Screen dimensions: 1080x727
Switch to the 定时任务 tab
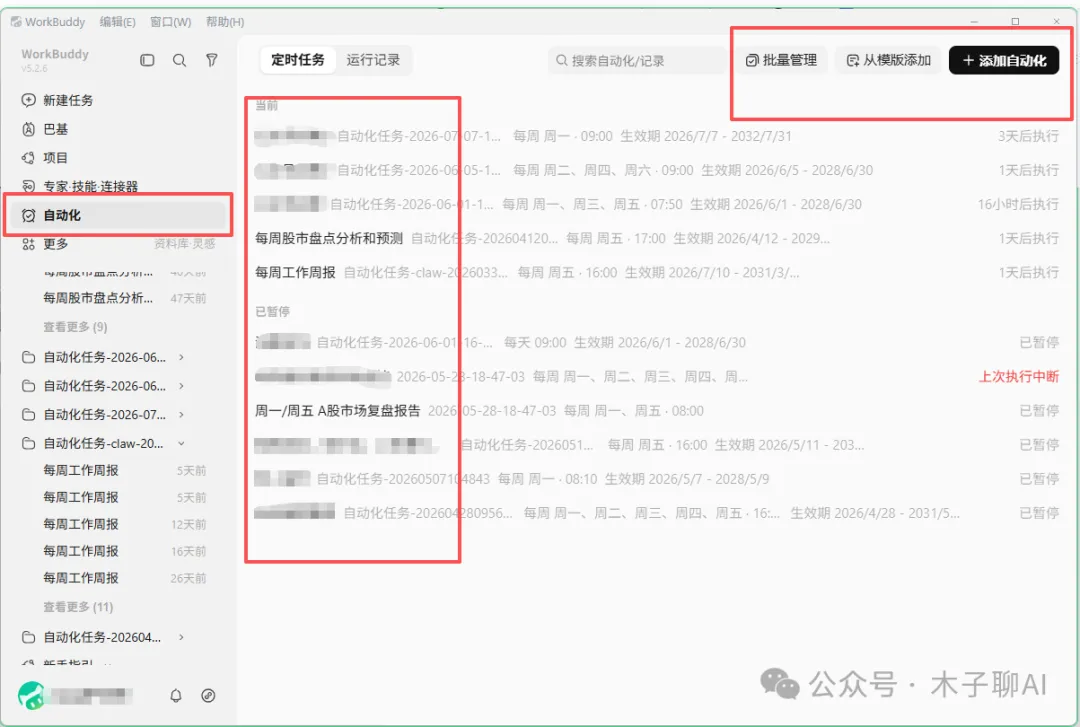(x=298, y=60)
